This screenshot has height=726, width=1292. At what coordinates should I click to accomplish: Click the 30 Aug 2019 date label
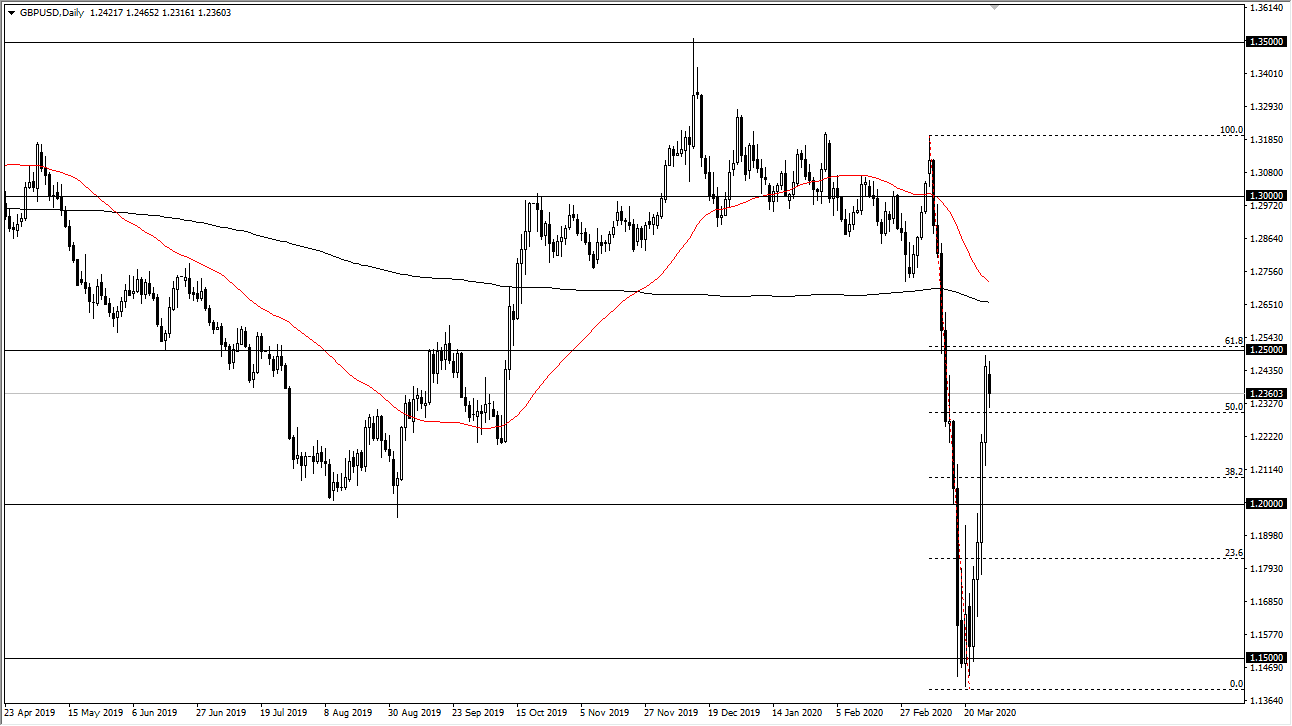tap(414, 714)
